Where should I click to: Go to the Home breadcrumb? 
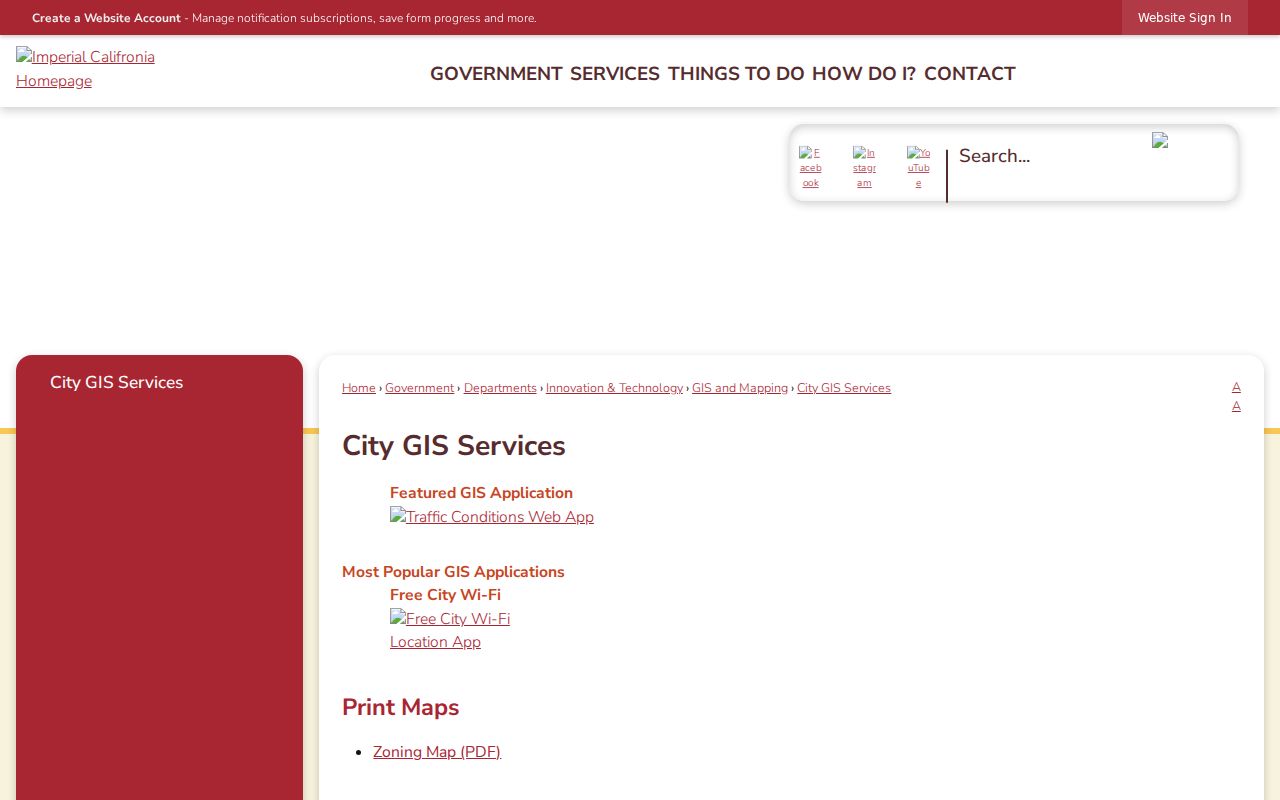[x=359, y=388]
